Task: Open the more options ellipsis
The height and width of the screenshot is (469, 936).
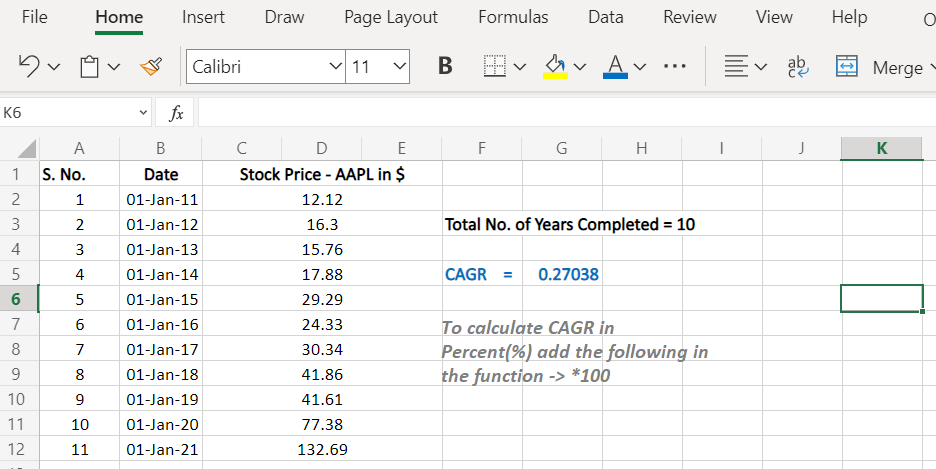Action: pos(675,67)
